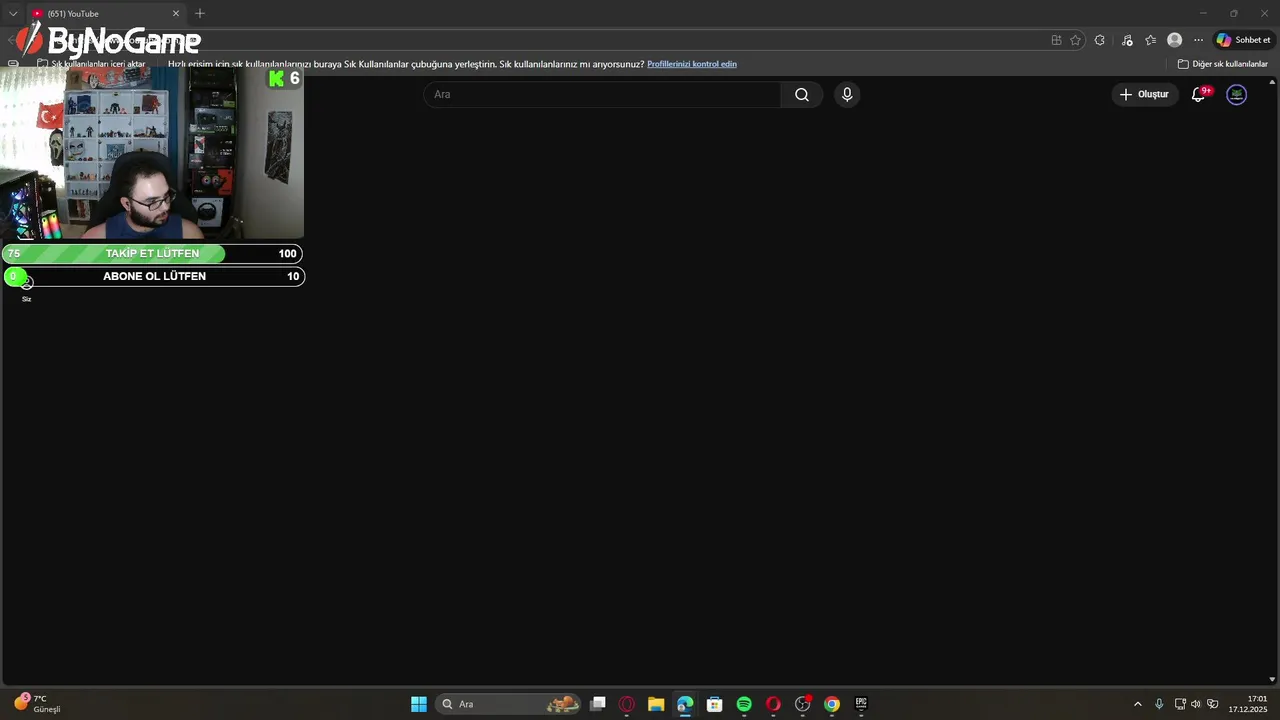Open Copilot Sohbet et button
The image size is (1280, 720).
point(1243,40)
